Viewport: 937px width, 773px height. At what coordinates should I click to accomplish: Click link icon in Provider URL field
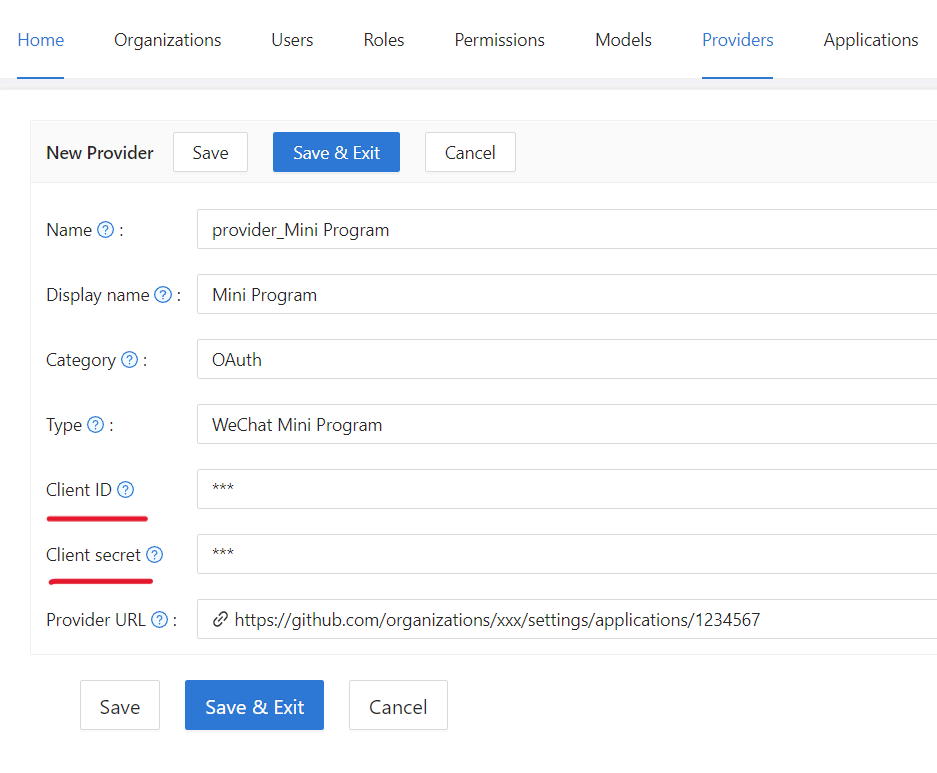[x=220, y=620]
